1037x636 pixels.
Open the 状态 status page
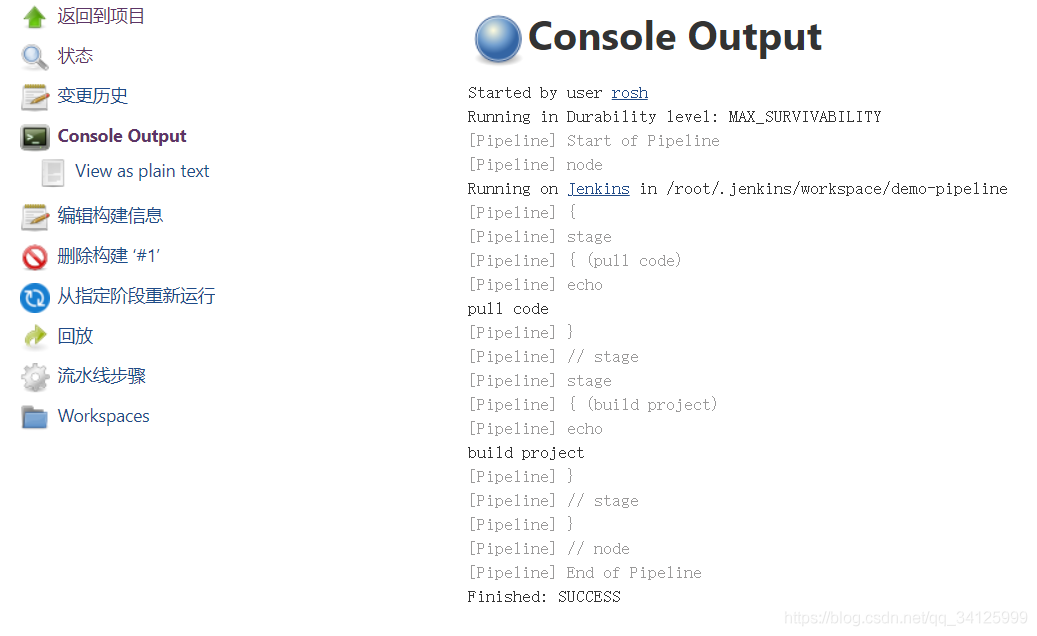(x=75, y=56)
